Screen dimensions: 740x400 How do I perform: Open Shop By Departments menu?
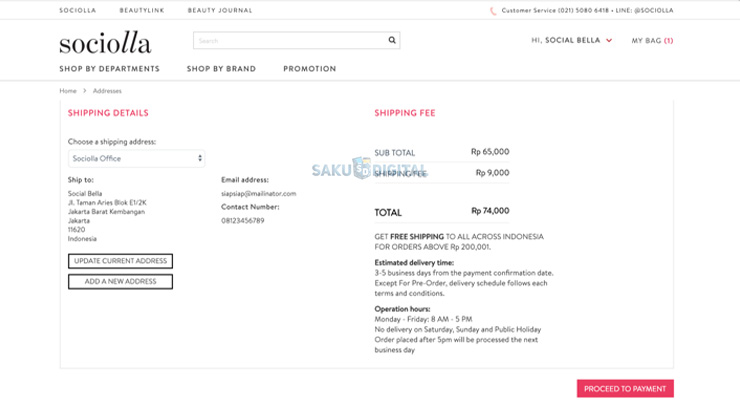[109, 69]
